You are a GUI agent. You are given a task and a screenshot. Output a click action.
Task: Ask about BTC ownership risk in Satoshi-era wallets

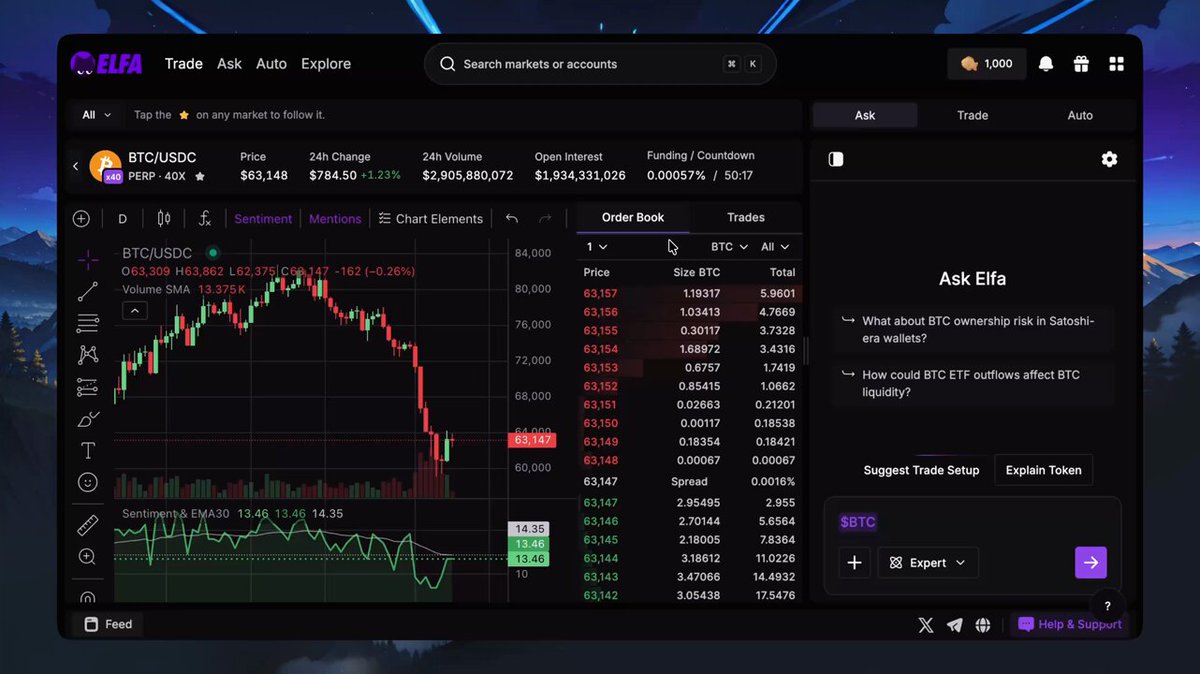pyautogui.click(x=972, y=330)
